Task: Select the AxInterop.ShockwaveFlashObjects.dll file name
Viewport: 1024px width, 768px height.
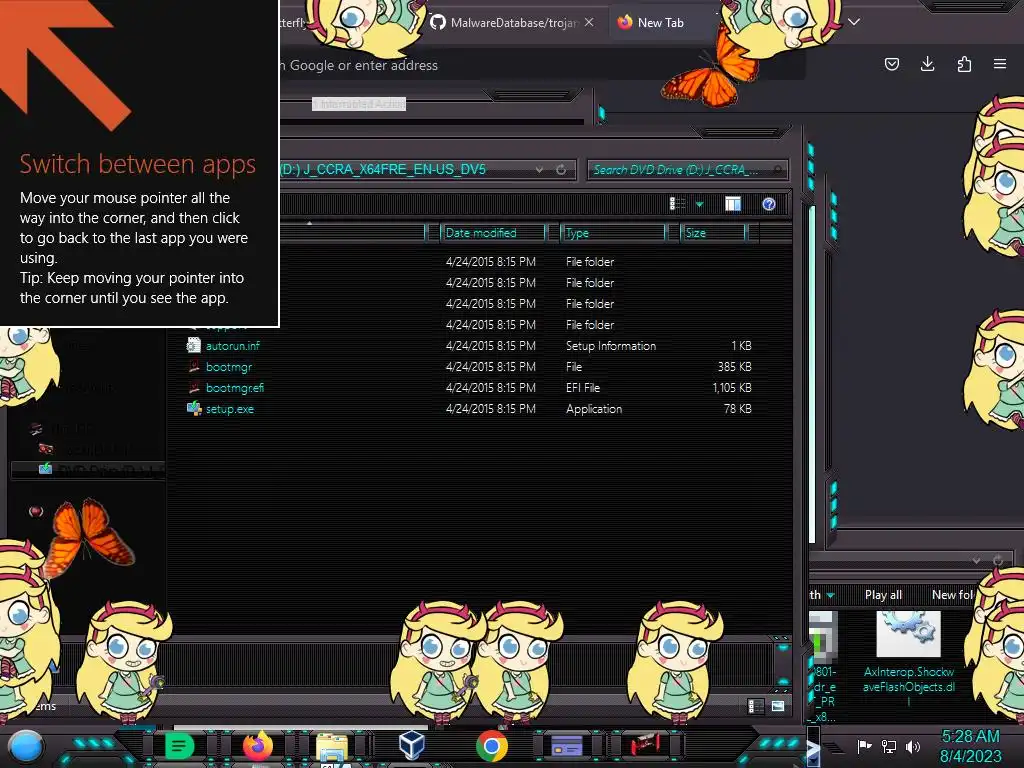Action: click(908, 686)
